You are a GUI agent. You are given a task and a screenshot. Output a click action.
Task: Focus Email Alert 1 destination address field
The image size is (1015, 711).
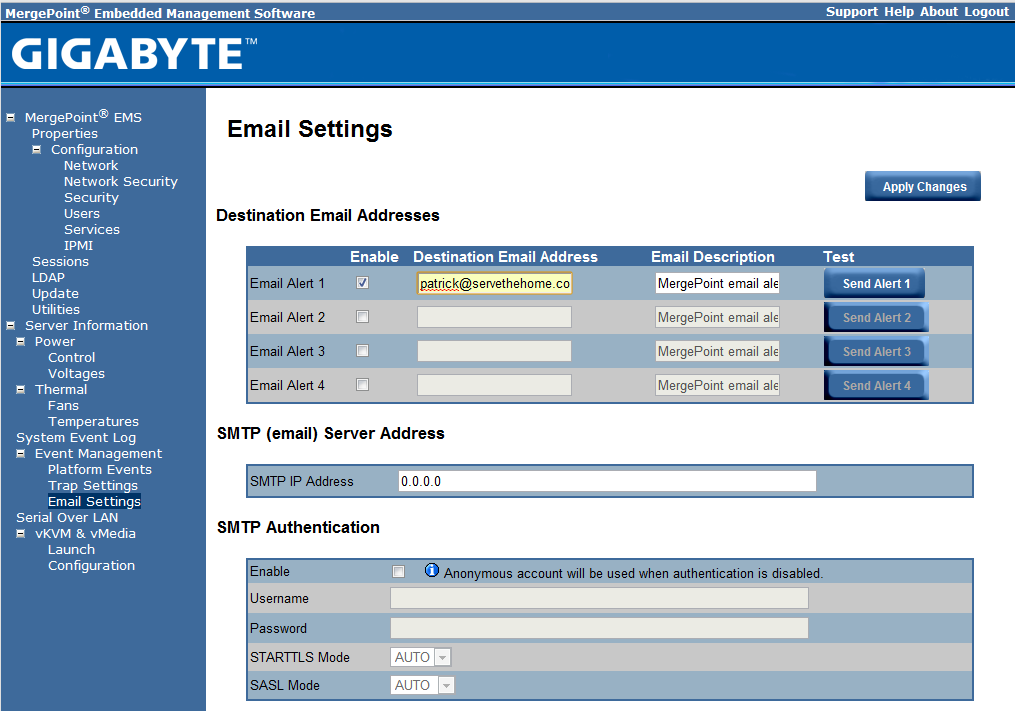[495, 283]
